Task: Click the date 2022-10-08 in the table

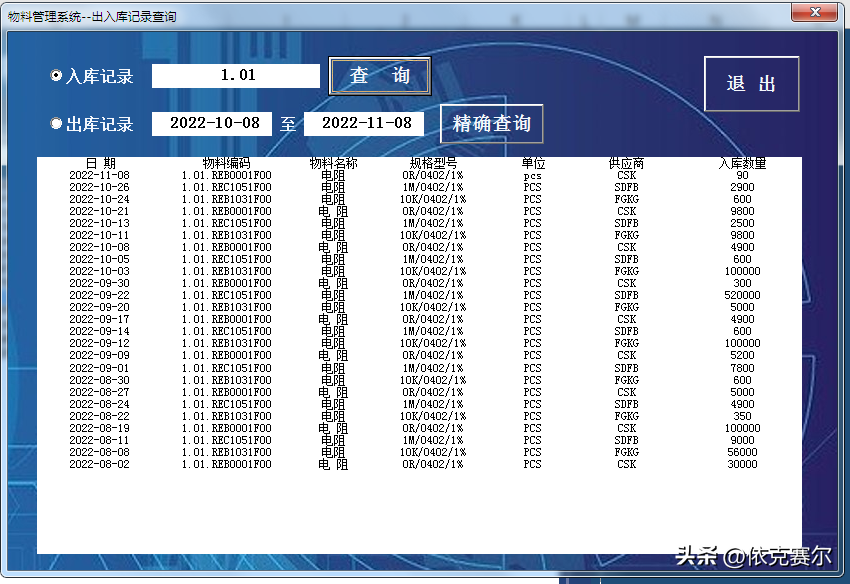Action: [x=99, y=247]
